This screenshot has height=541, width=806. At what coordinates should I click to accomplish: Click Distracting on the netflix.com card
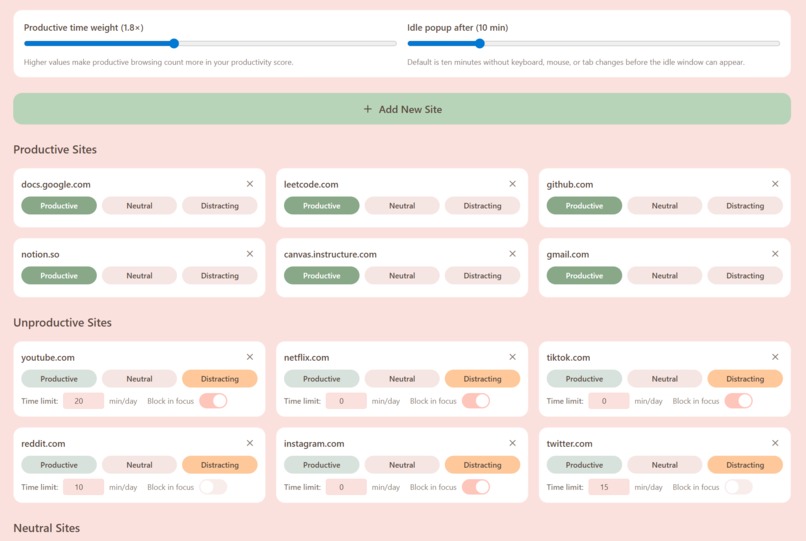pos(482,379)
